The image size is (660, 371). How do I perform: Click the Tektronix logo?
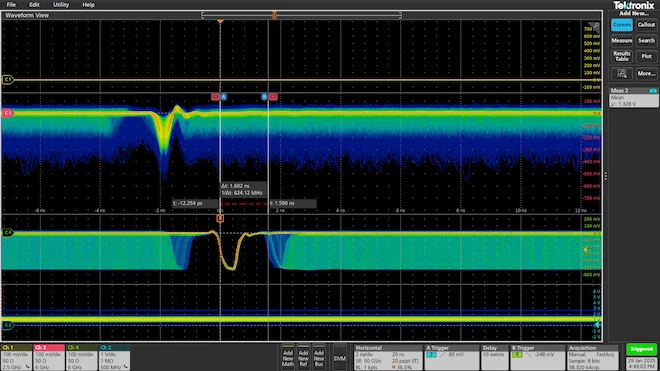coord(633,5)
